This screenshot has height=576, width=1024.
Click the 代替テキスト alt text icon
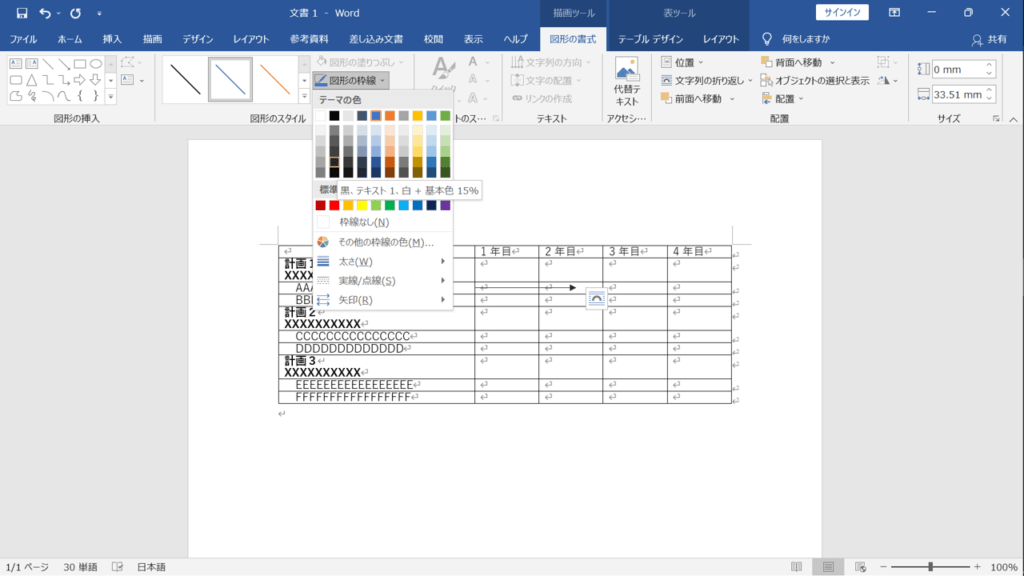pyautogui.click(x=626, y=82)
